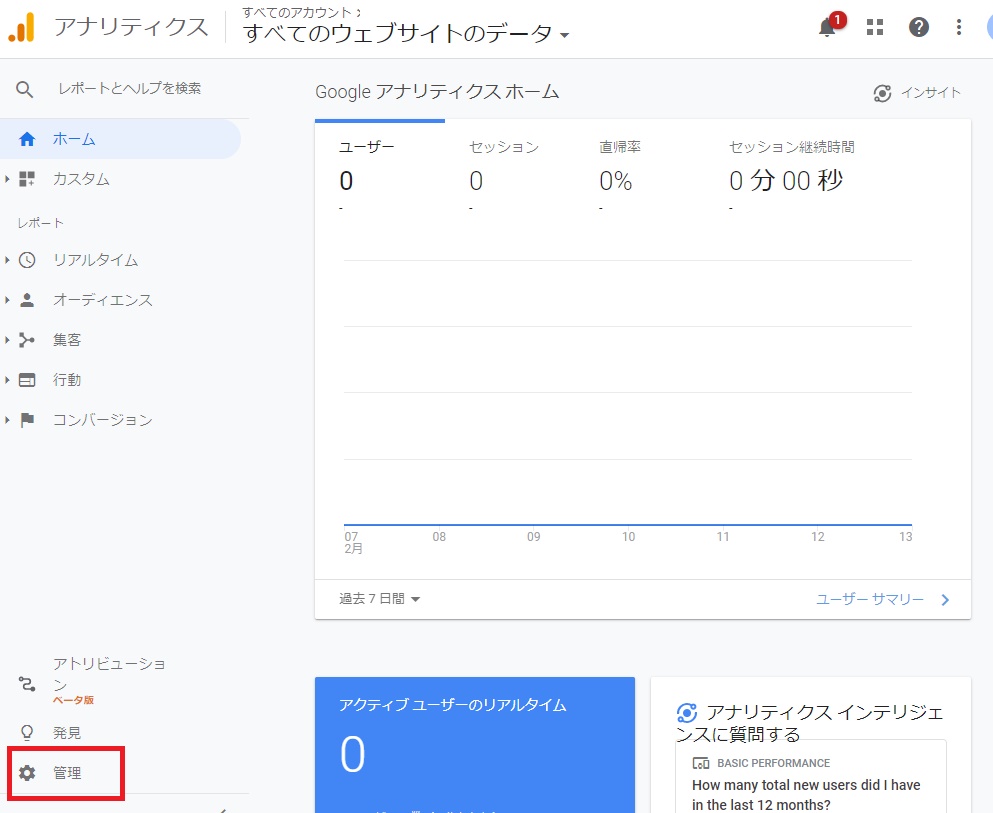Open the help question mark icon
Viewport: 993px width, 813px height.
(x=918, y=27)
